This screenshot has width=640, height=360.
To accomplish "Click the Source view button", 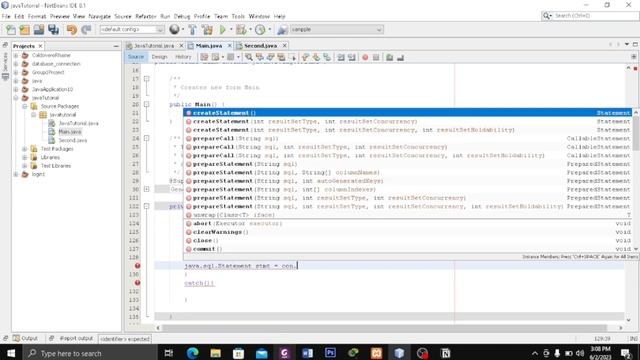I will [x=136, y=57].
